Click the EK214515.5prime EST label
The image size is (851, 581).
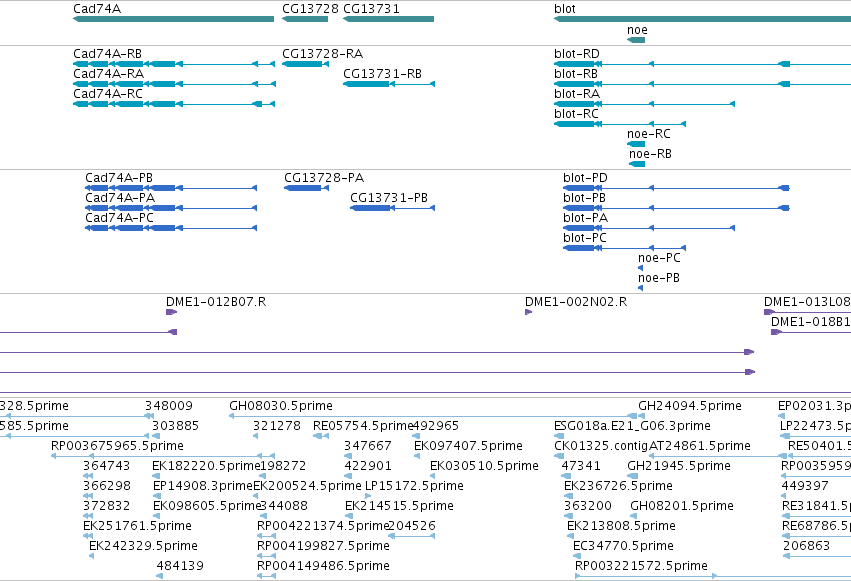point(399,506)
